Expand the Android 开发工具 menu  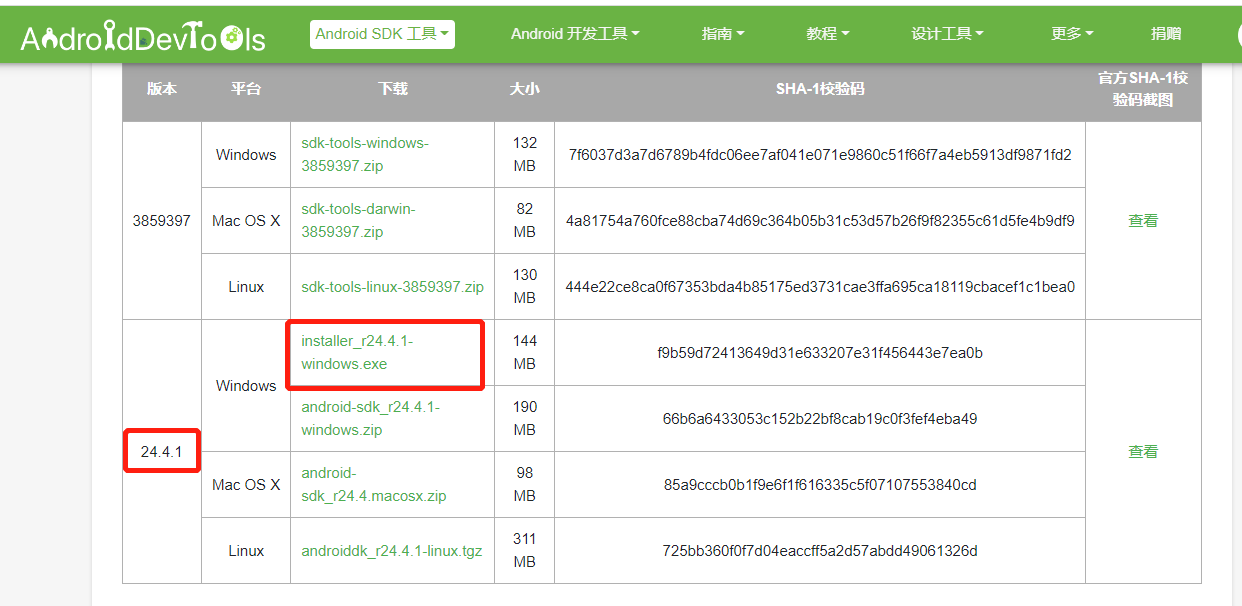[x=575, y=34]
